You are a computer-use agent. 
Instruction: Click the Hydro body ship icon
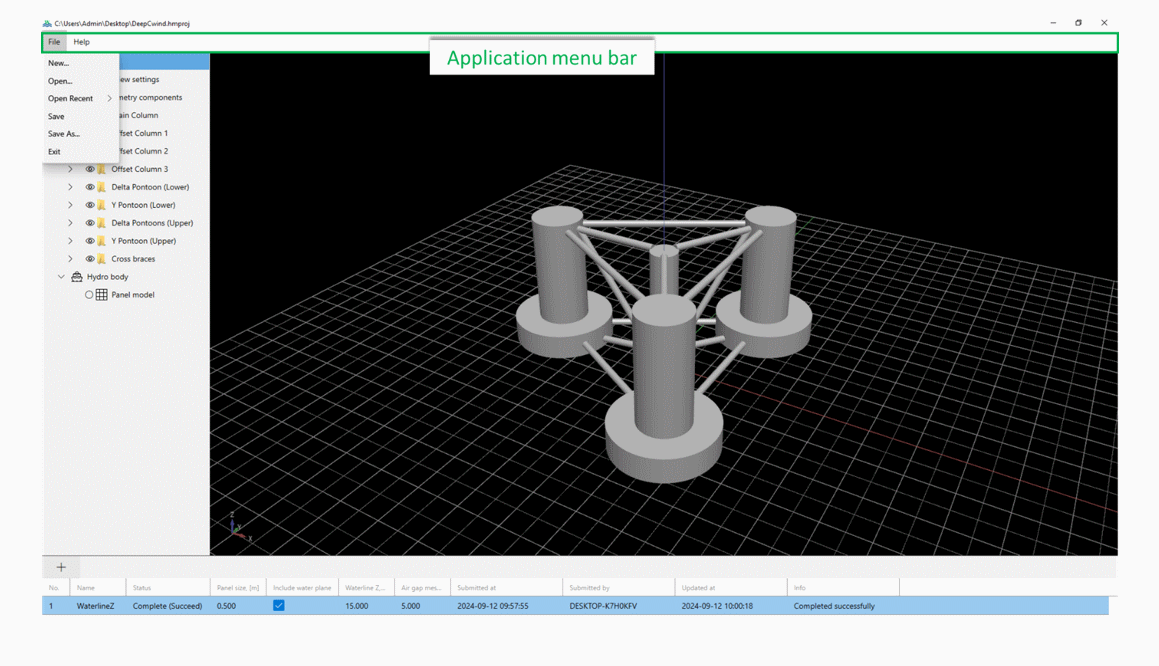[77, 276]
